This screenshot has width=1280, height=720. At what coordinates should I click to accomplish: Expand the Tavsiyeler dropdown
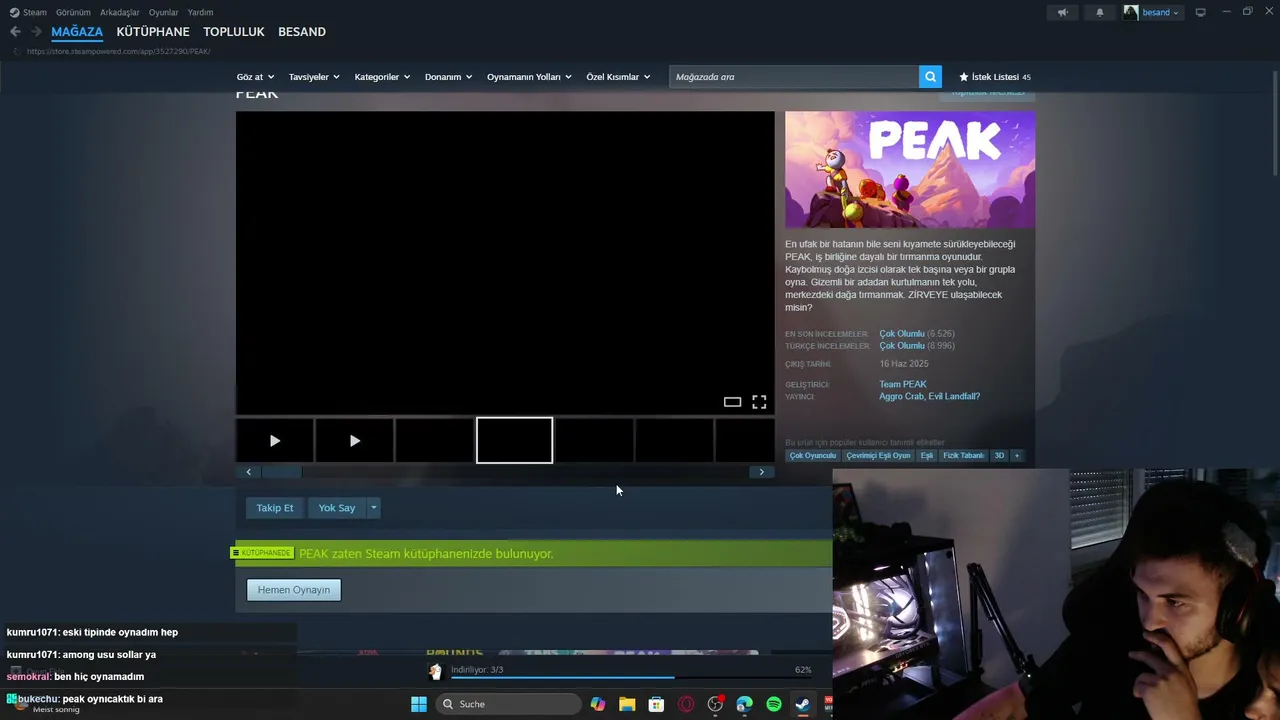314,77
